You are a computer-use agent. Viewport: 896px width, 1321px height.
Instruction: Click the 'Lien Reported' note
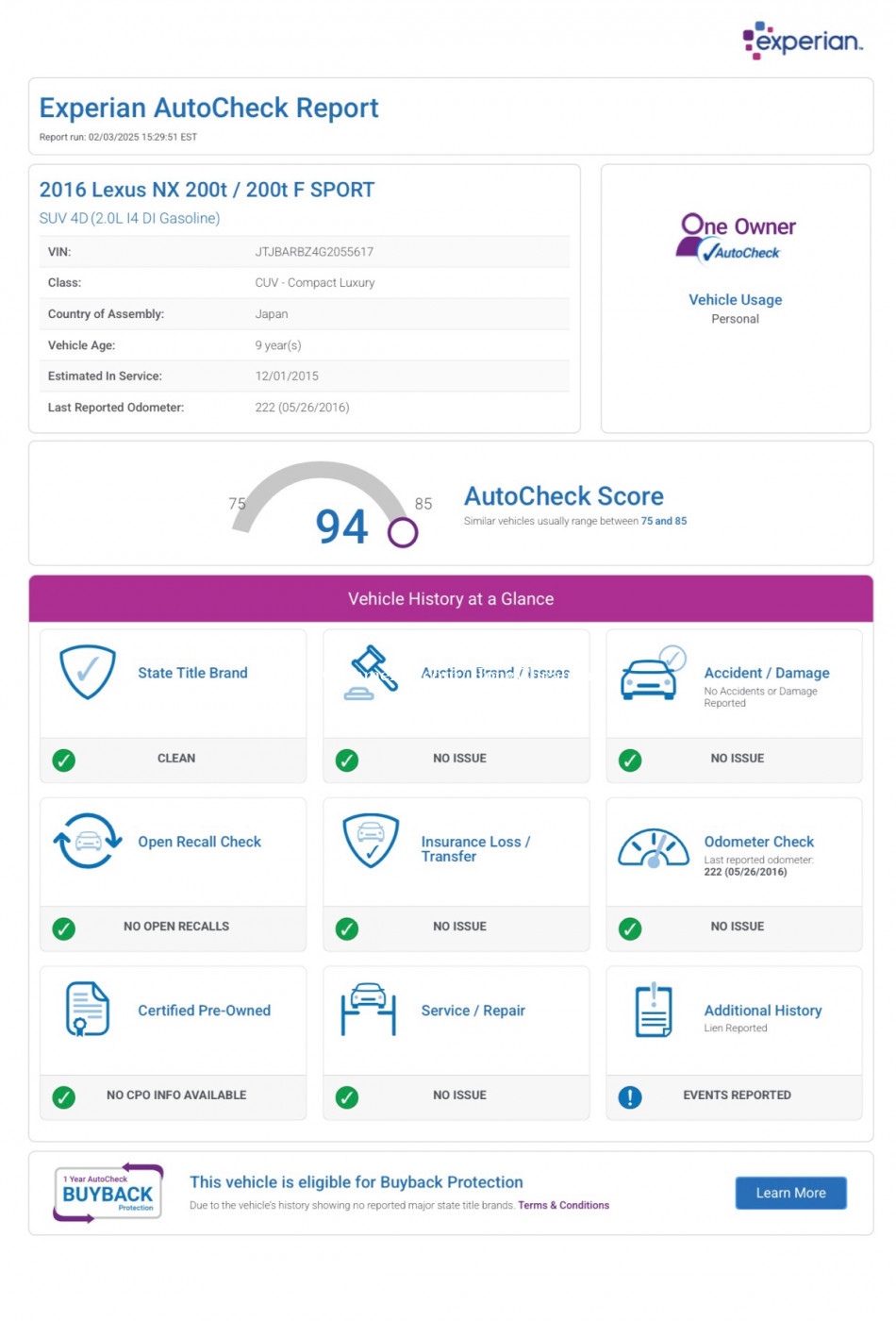pyautogui.click(x=736, y=1028)
